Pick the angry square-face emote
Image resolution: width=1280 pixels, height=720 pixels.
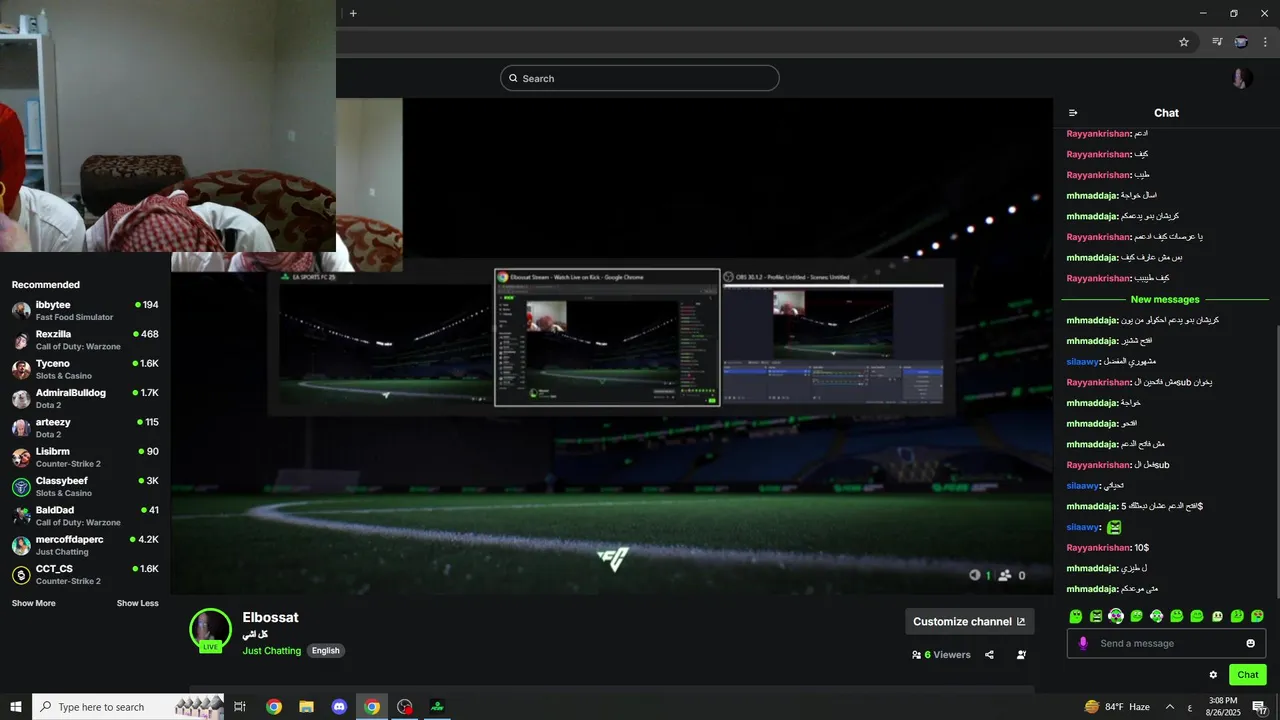point(1096,616)
